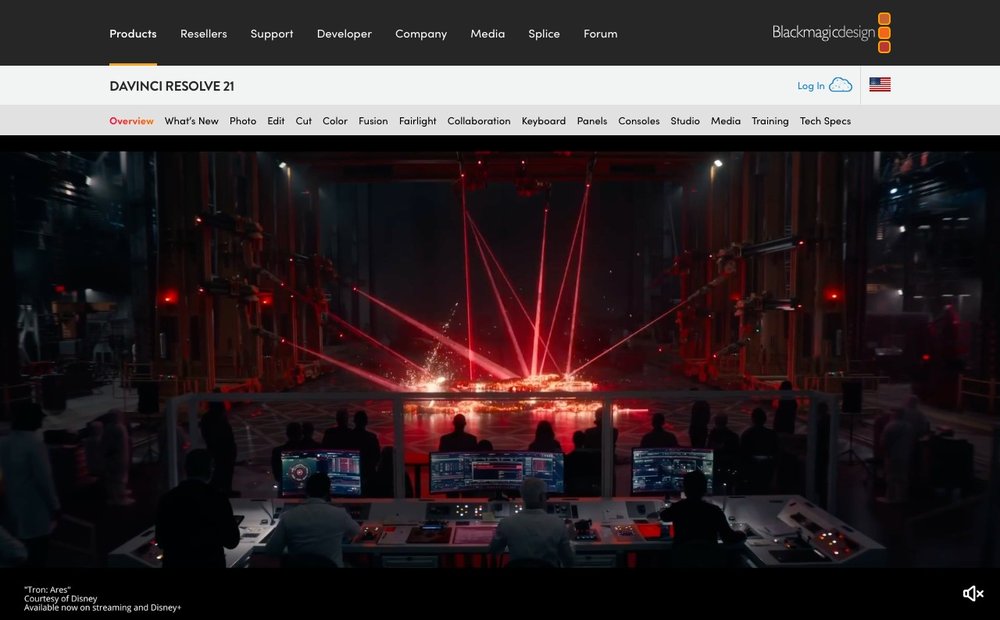The width and height of the screenshot is (1000, 620).
Task: Open the Media top navigation item
Action: pos(488,33)
